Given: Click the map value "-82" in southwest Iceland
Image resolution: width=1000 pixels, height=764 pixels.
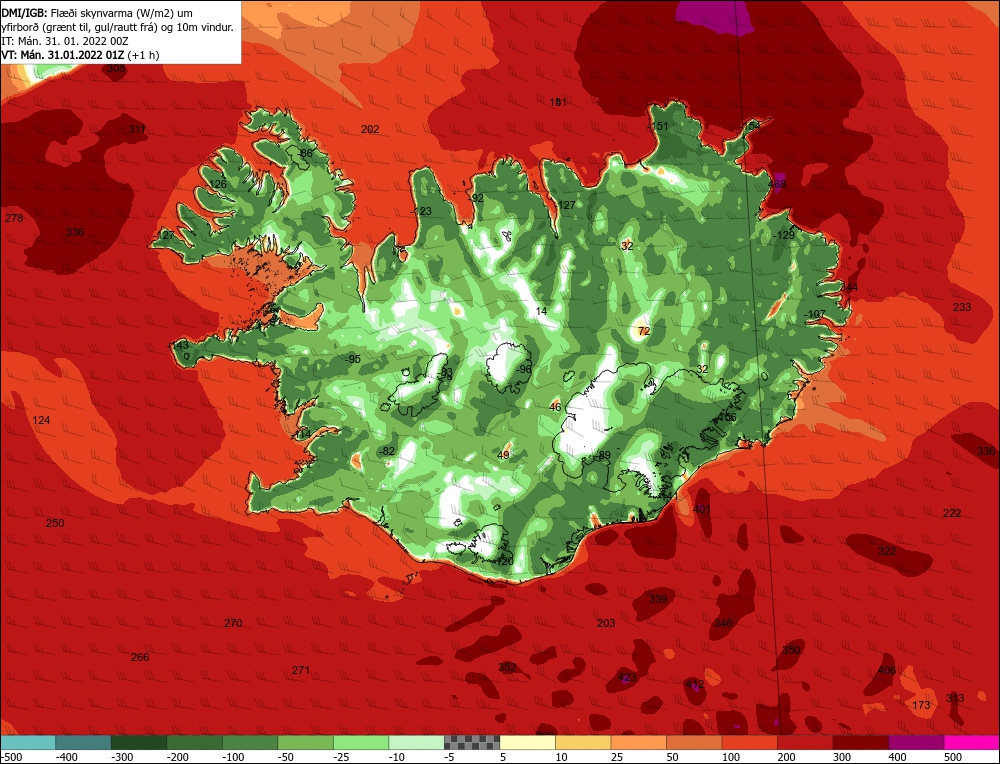Looking at the screenshot, I should click(386, 452).
